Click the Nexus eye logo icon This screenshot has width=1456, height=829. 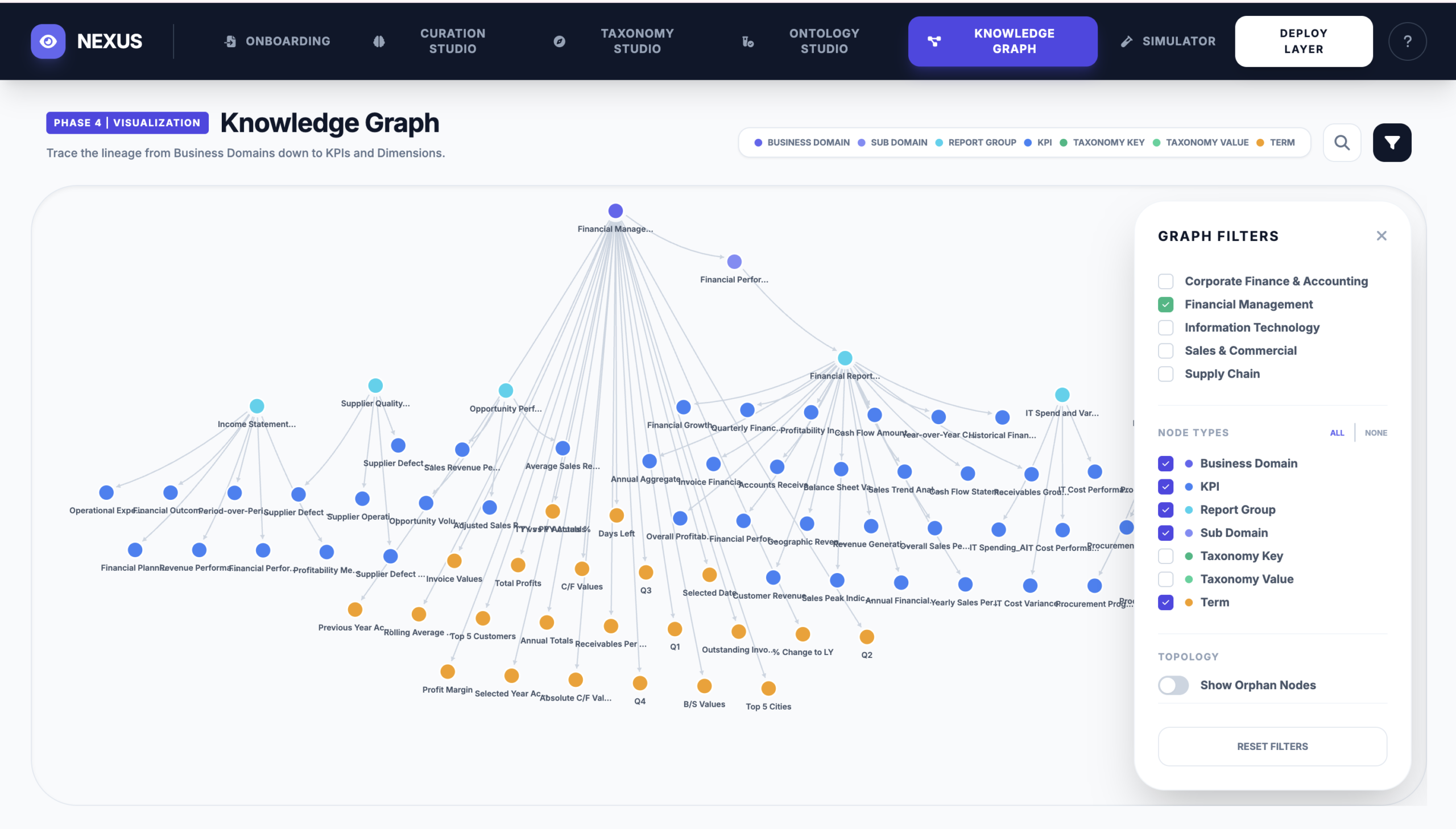click(x=48, y=41)
